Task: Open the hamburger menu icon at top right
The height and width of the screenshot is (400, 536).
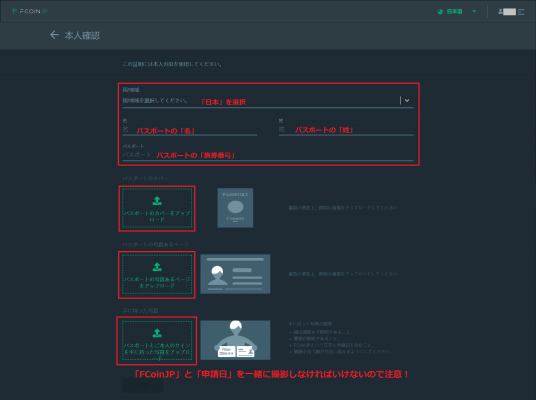Action: click(x=521, y=12)
